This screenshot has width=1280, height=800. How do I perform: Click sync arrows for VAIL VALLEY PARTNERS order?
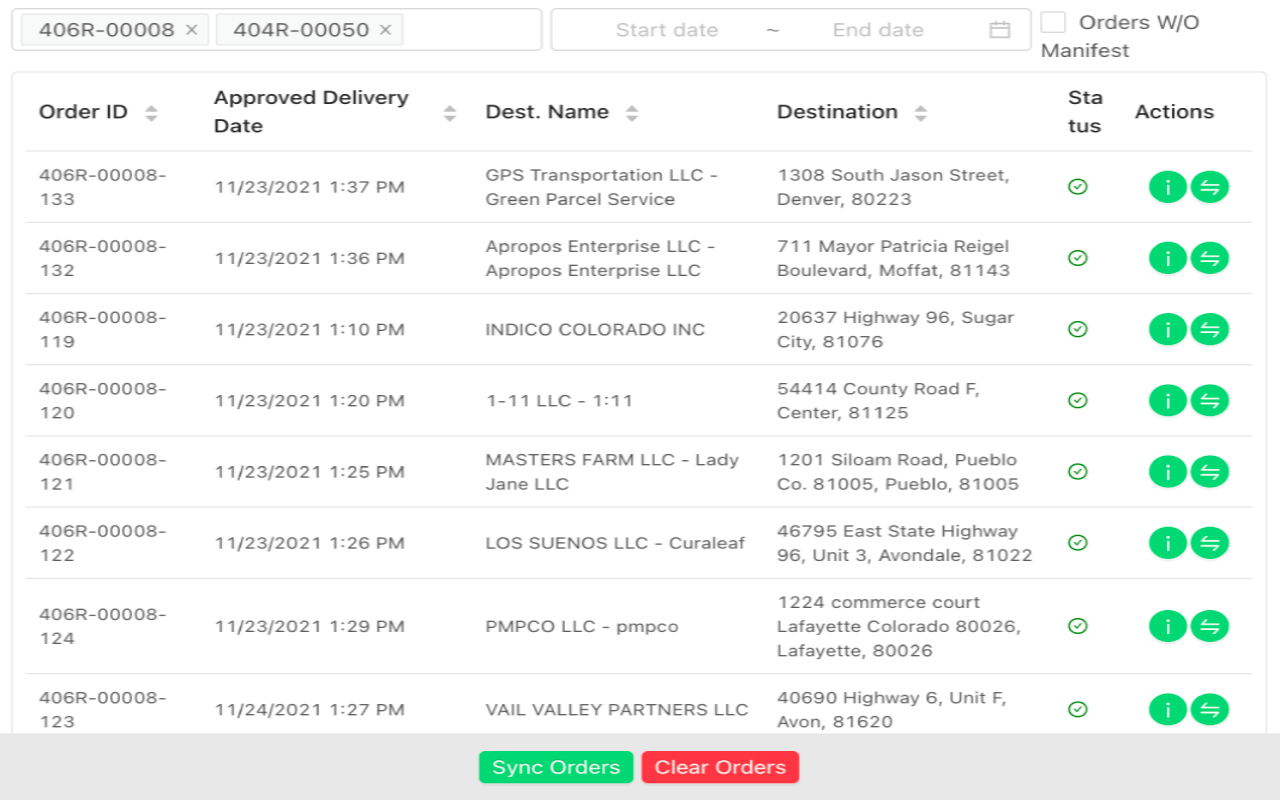tap(1209, 709)
